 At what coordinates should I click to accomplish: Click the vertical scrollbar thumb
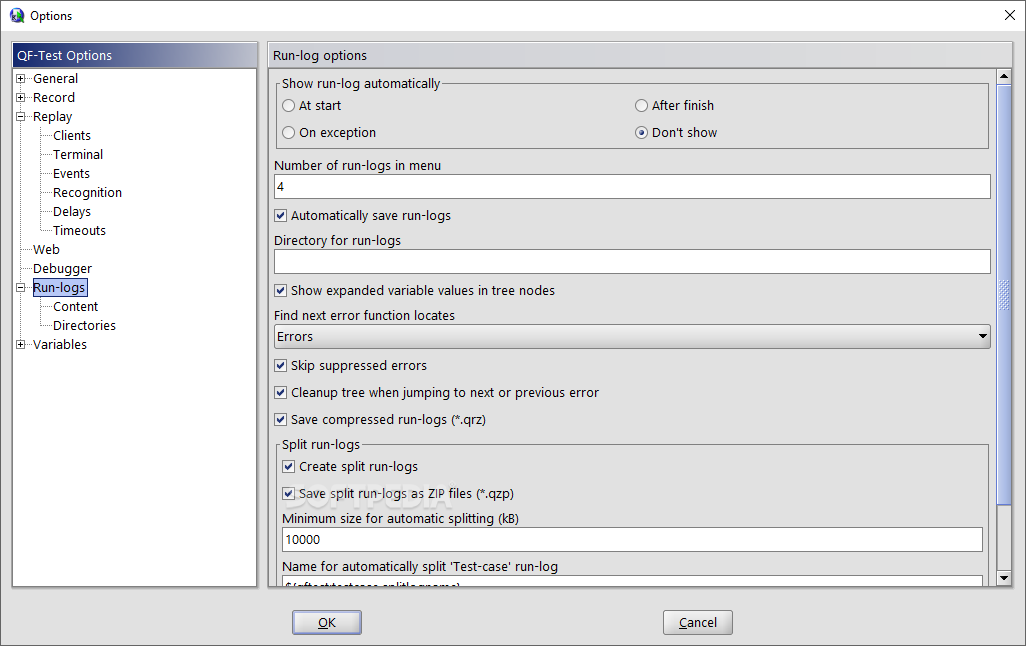click(x=1004, y=295)
